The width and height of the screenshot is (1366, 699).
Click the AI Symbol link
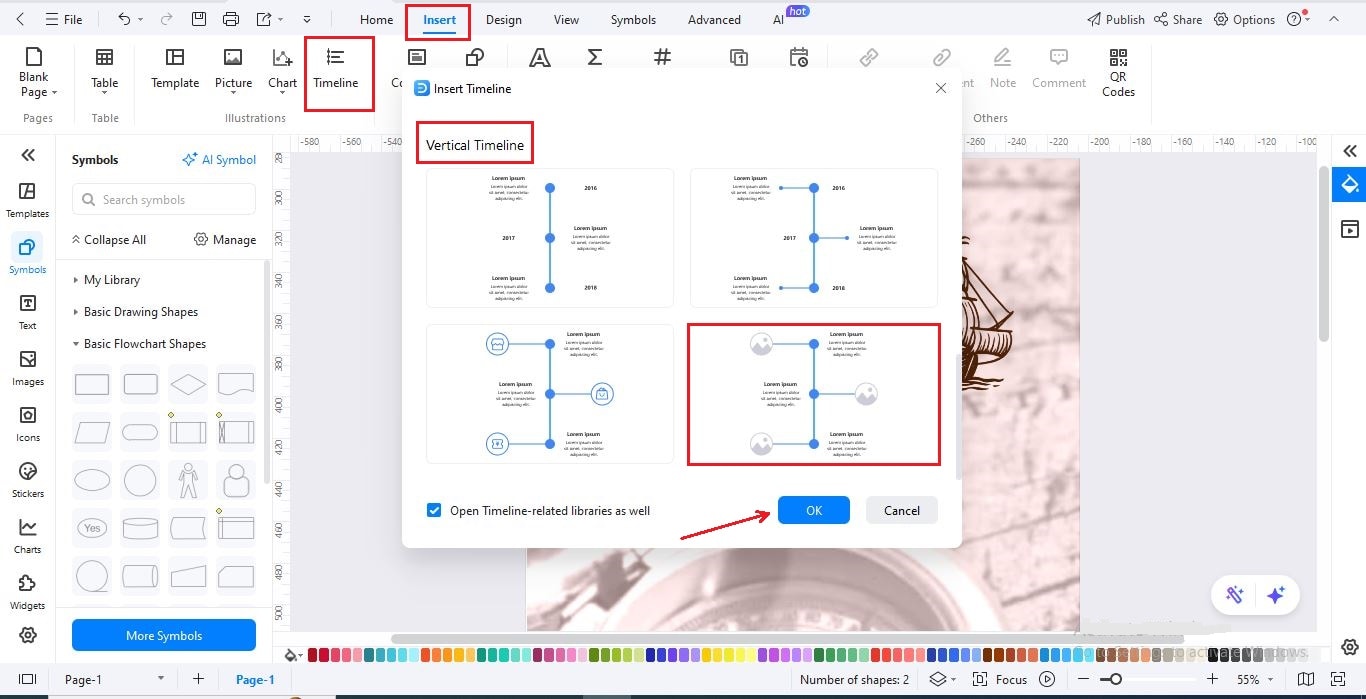point(219,159)
